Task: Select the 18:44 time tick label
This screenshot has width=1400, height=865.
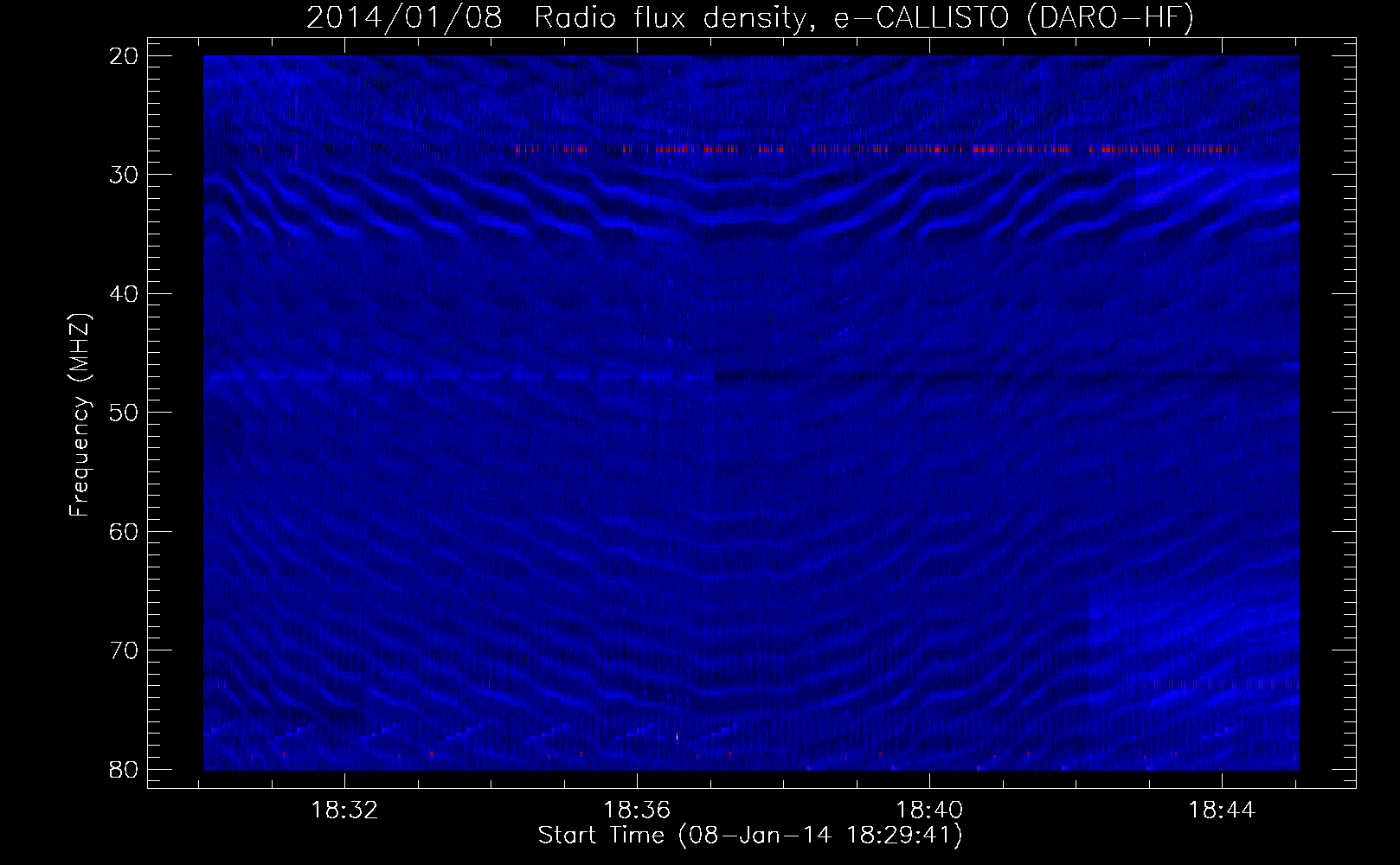Action: tap(1222, 811)
